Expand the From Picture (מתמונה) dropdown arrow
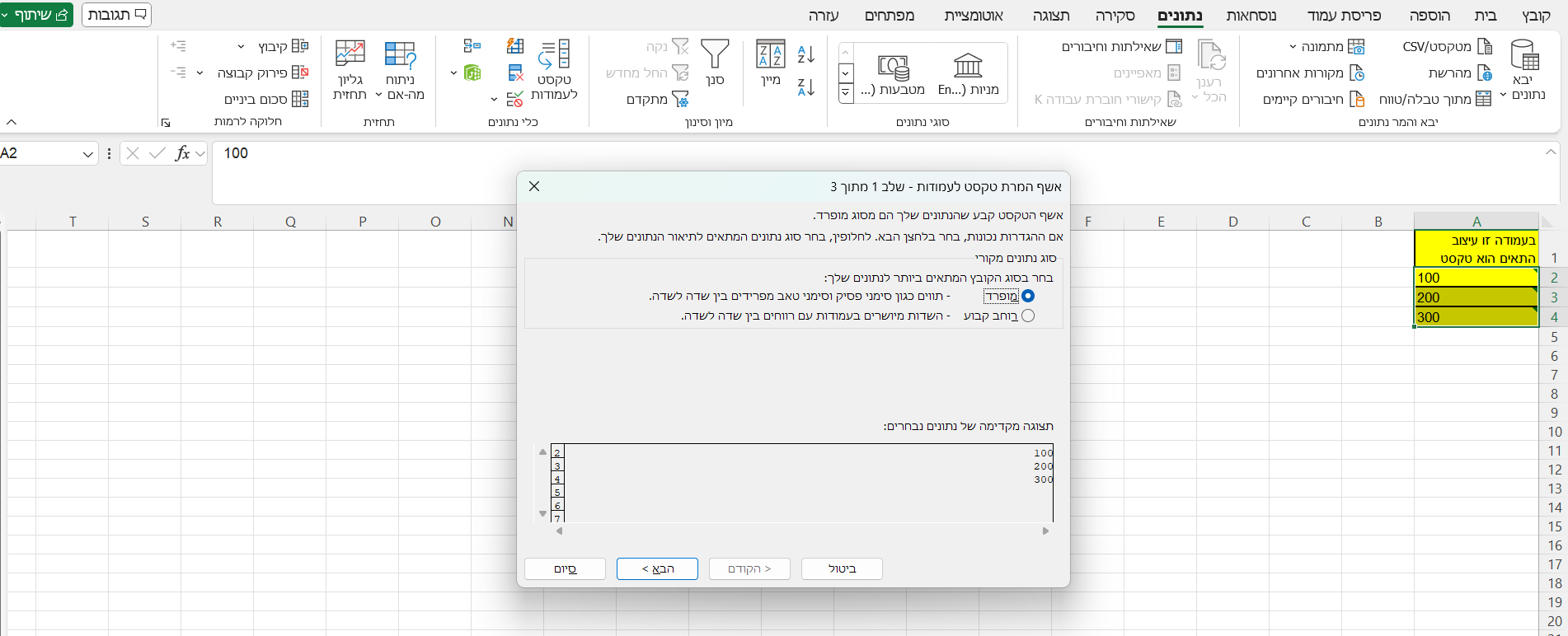This screenshot has height=636, width=1568. pyautogui.click(x=1292, y=46)
